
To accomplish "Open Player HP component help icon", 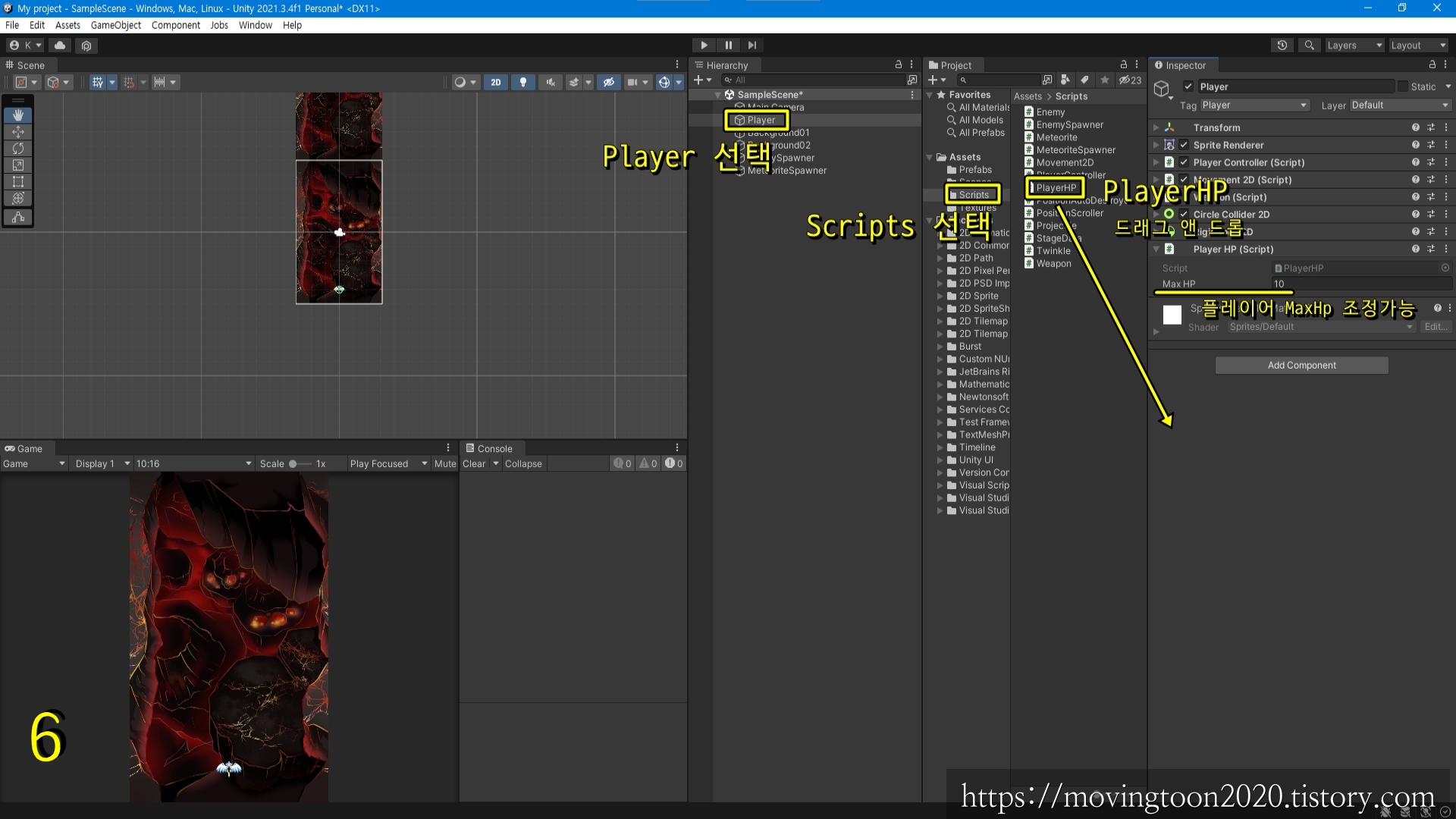I will click(x=1415, y=249).
